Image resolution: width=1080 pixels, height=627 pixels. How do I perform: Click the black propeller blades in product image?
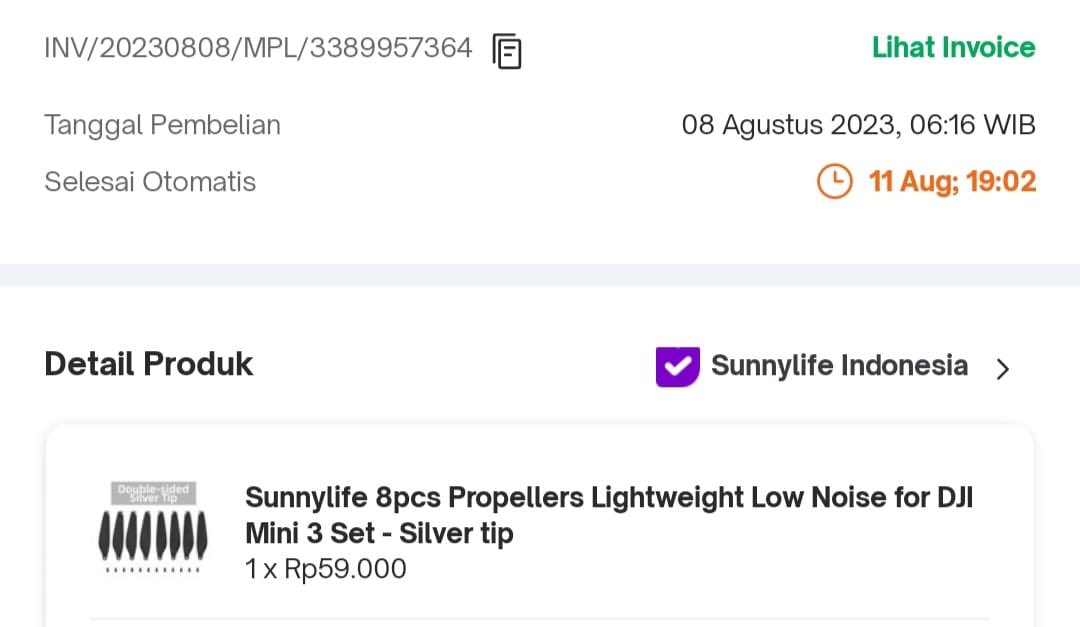pos(153,535)
